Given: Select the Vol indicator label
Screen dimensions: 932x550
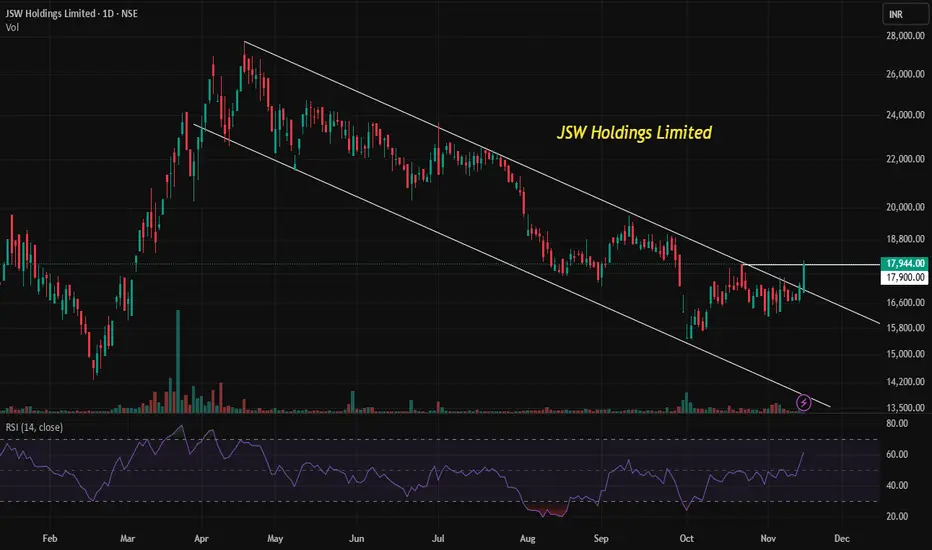Looking at the screenshot, I should (12, 27).
